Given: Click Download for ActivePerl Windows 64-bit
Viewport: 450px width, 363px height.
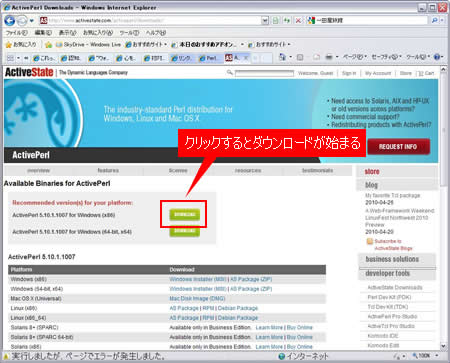Looking at the screenshot, I should click(185, 231).
